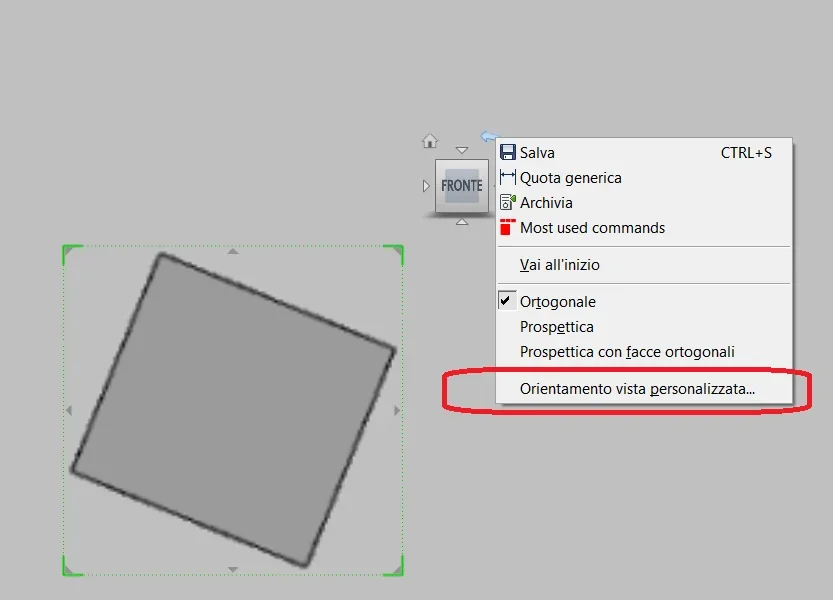Click right edge arrow of selection box
This screenshot has height=600, width=833.
pyautogui.click(x=397, y=410)
